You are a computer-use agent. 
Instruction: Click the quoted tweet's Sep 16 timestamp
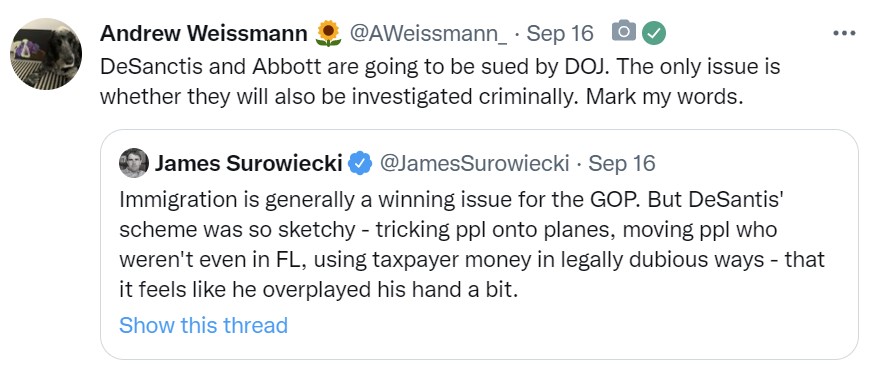(622, 163)
